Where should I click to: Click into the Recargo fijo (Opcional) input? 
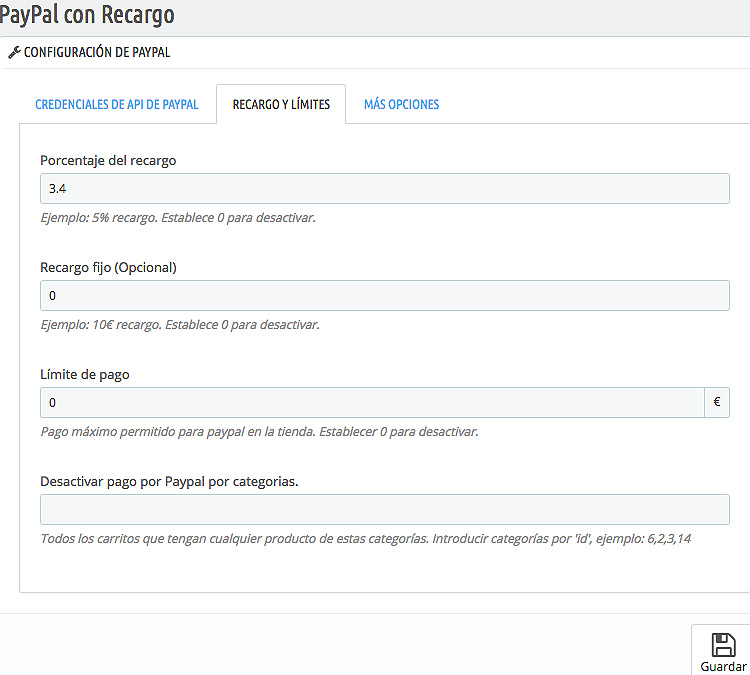coord(385,296)
